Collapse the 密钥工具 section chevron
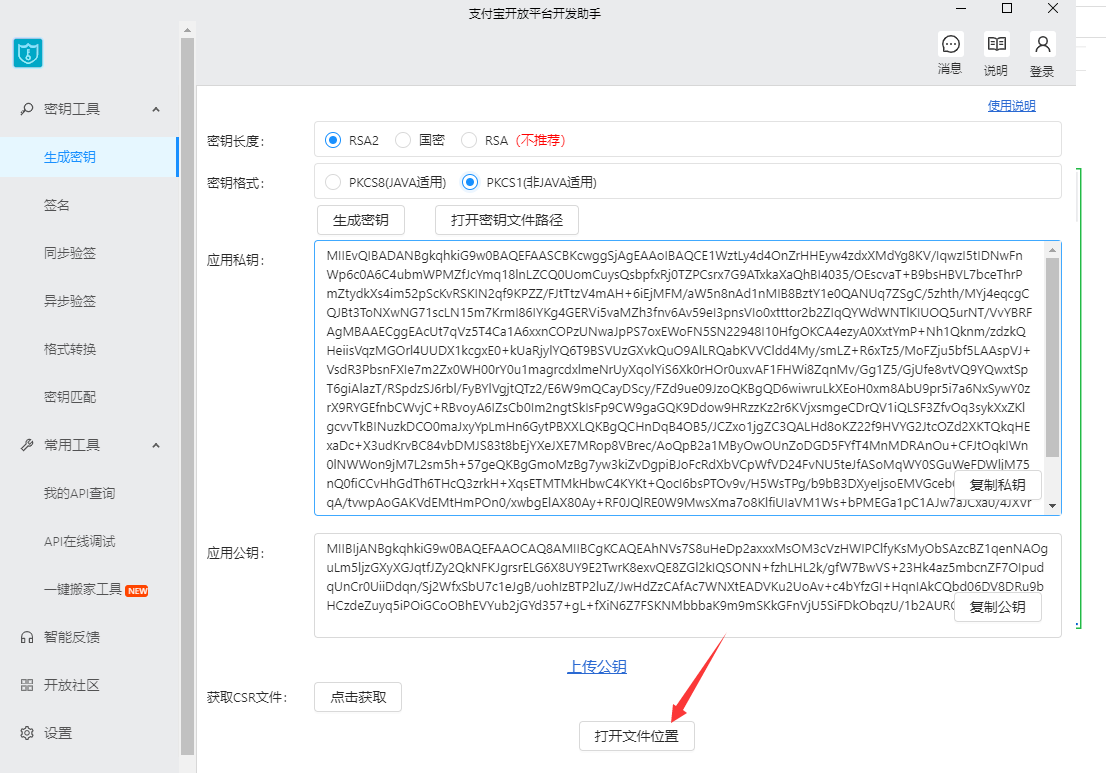The width and height of the screenshot is (1106, 773). coord(156,109)
